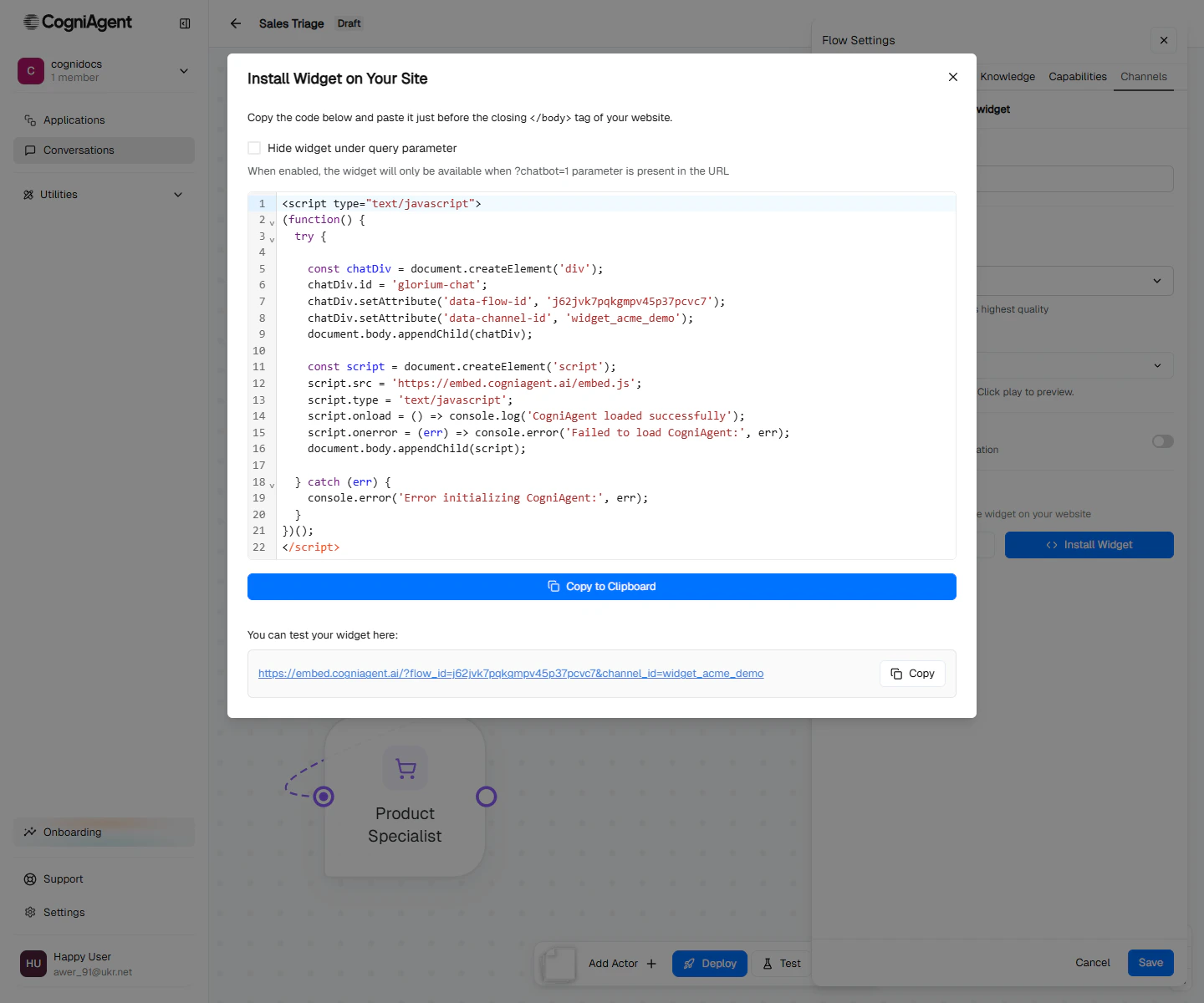Click Cancel in Flow Settings
Viewport: 1204px width, 1003px height.
tap(1093, 963)
